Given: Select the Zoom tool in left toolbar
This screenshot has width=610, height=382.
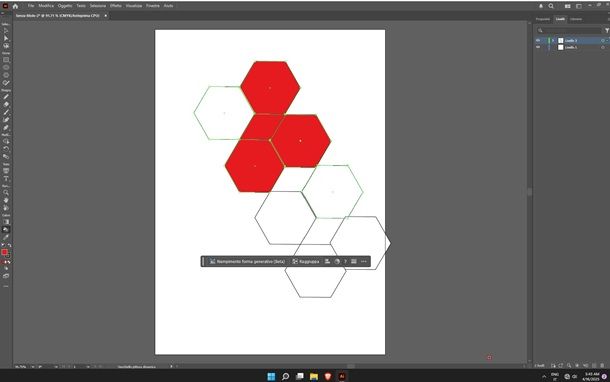Looking at the screenshot, I should pyautogui.click(x=6, y=193).
